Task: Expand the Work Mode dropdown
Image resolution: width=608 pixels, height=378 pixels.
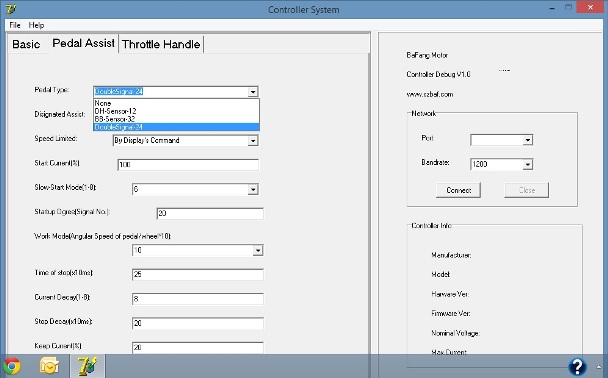Action: coord(258,250)
